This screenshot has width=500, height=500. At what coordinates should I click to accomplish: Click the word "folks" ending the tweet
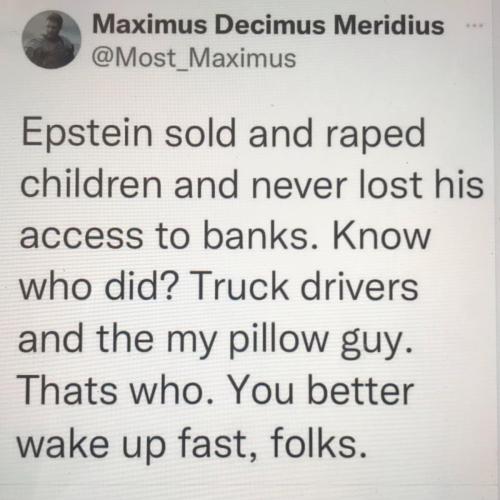coord(318,443)
